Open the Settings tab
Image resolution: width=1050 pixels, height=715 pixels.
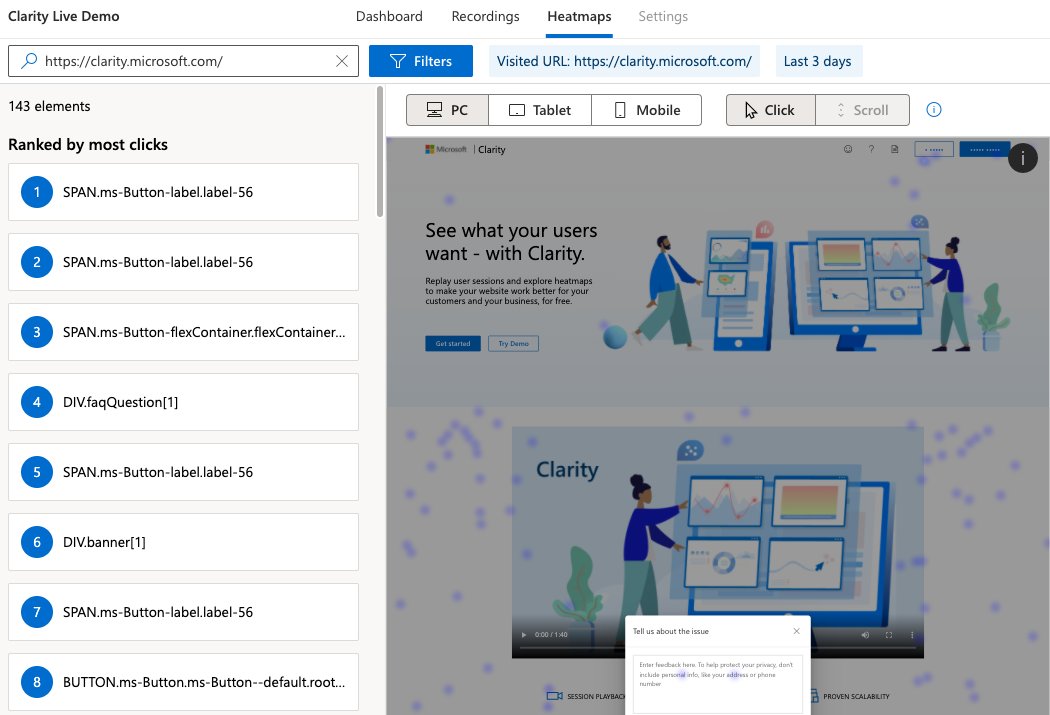(663, 16)
